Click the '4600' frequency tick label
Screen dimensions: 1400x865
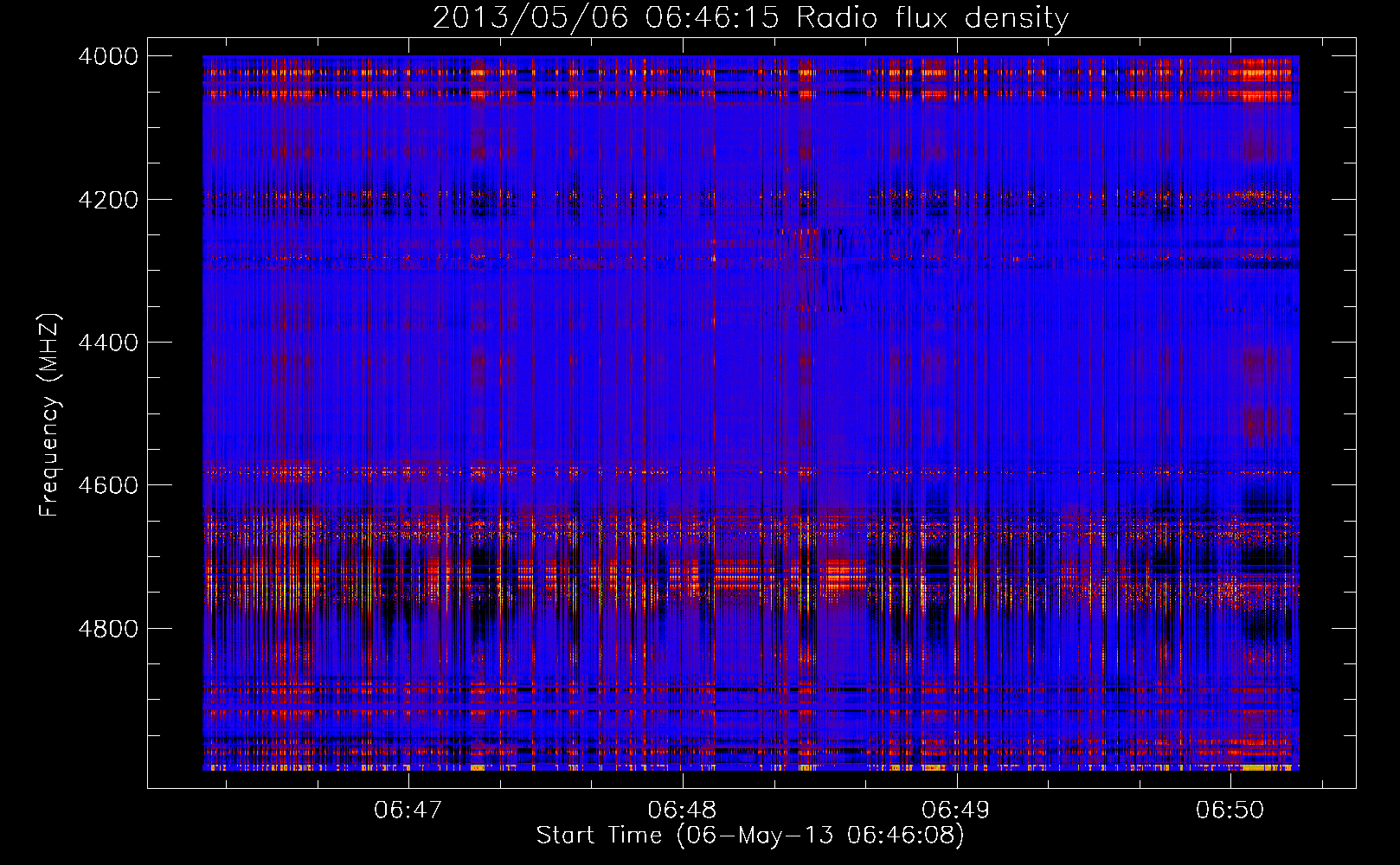coord(108,485)
